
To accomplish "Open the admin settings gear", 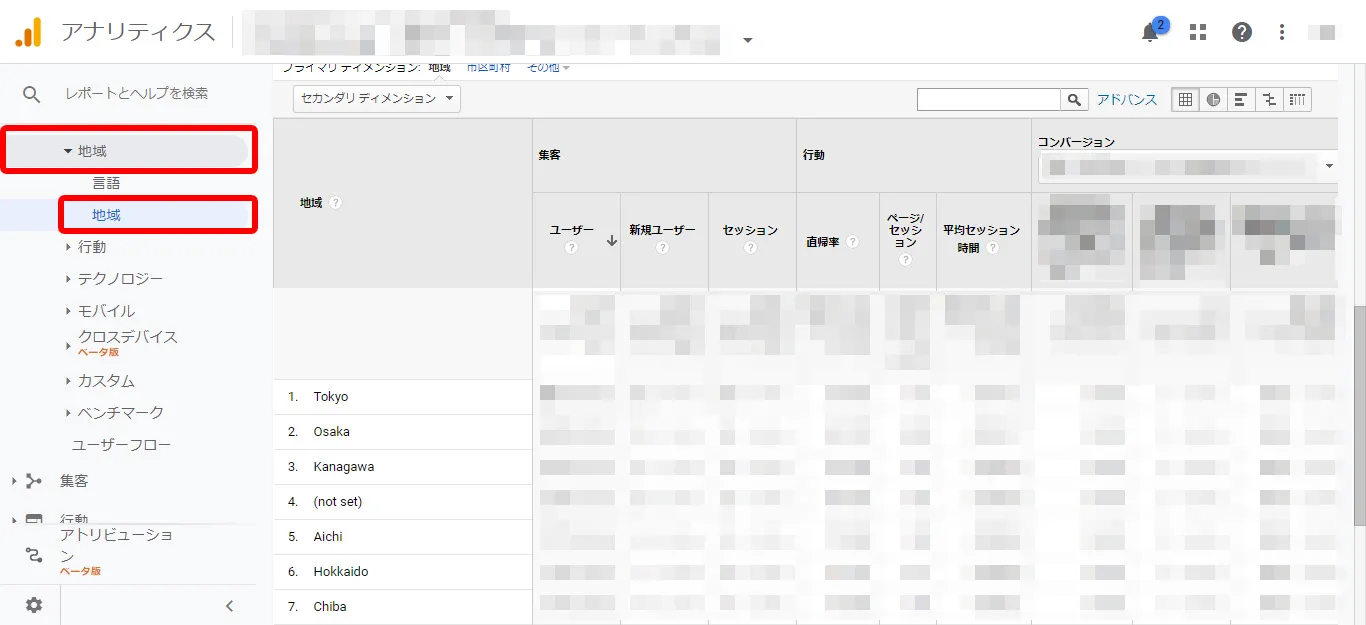I will pyautogui.click(x=32, y=604).
